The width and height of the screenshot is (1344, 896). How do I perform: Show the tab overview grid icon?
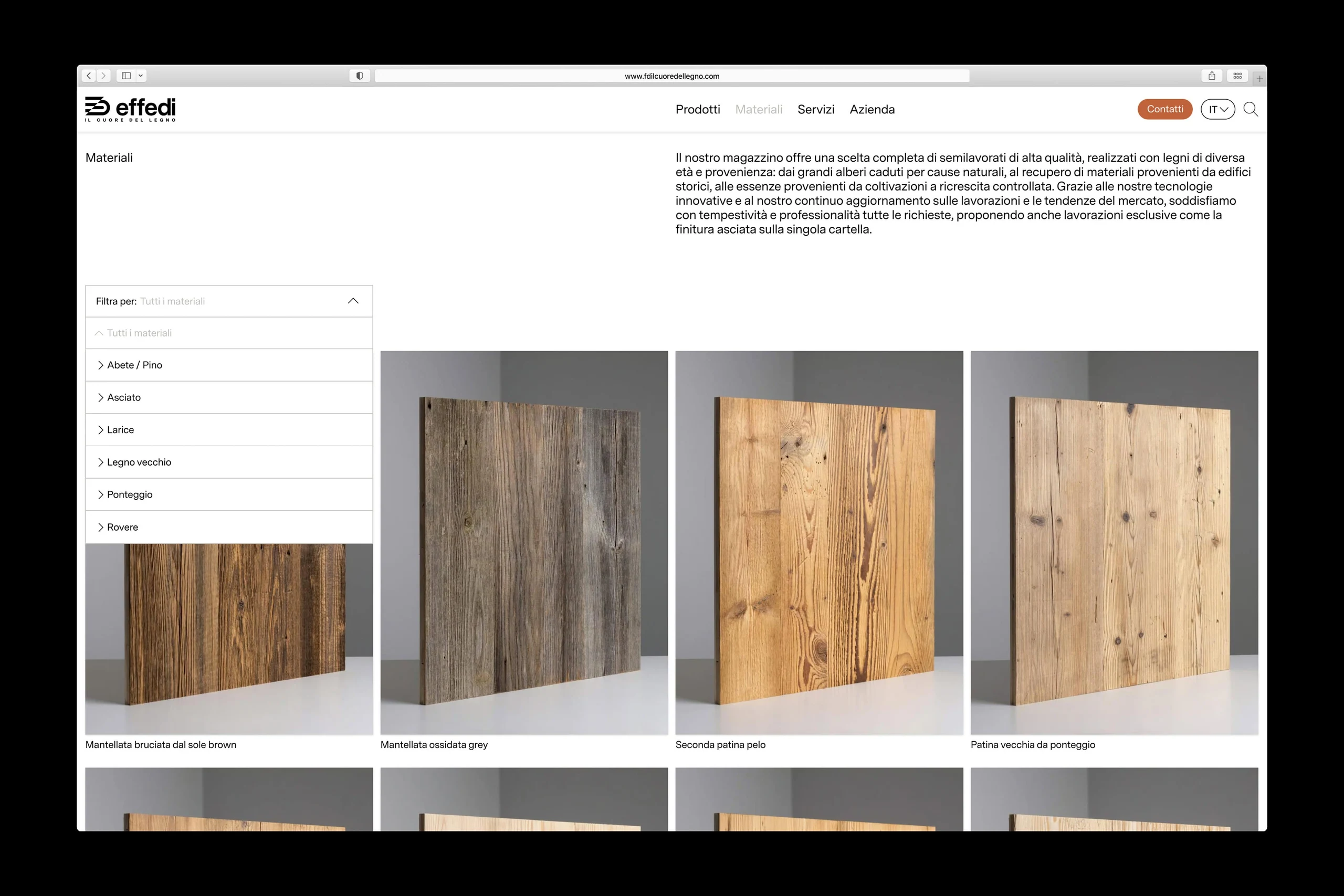[x=1237, y=76]
